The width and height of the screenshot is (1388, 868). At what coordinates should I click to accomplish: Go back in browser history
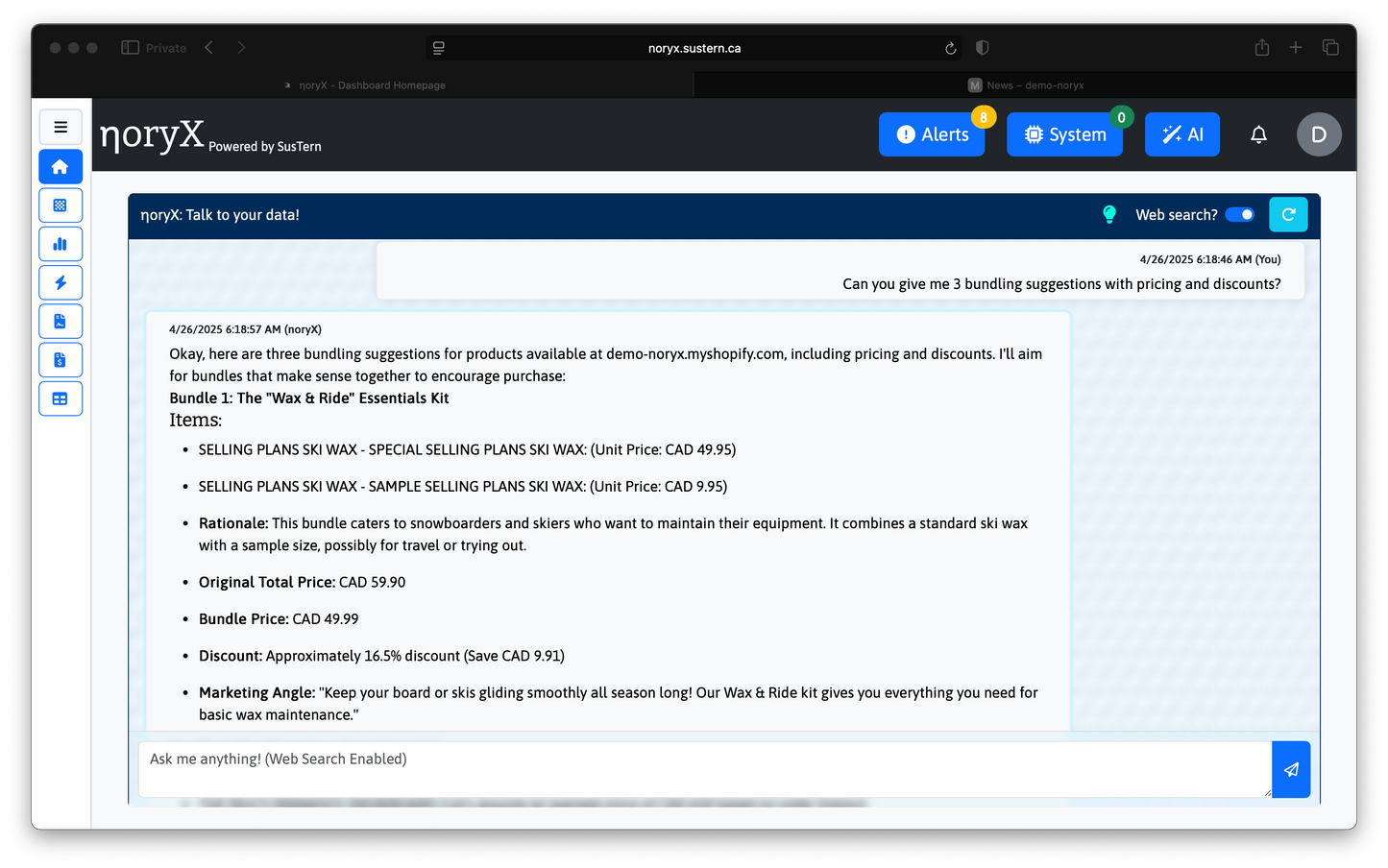pyautogui.click(x=208, y=47)
